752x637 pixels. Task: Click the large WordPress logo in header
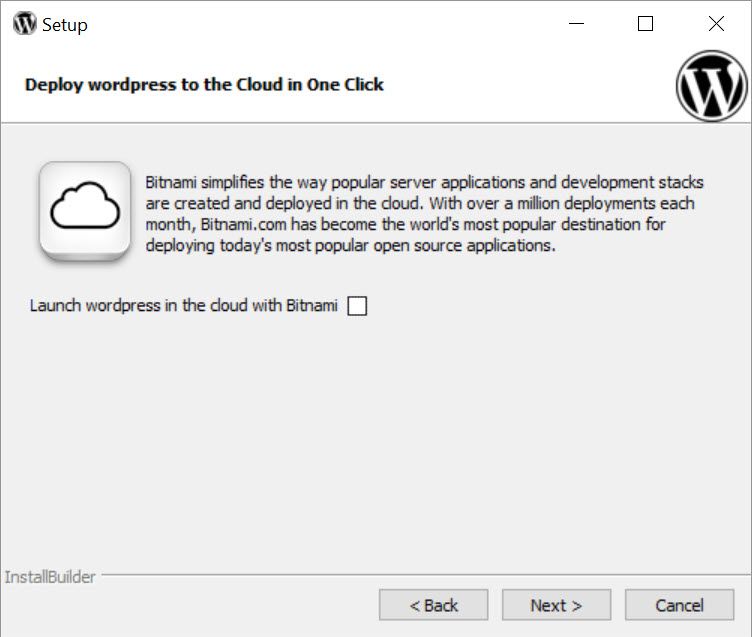tap(712, 86)
